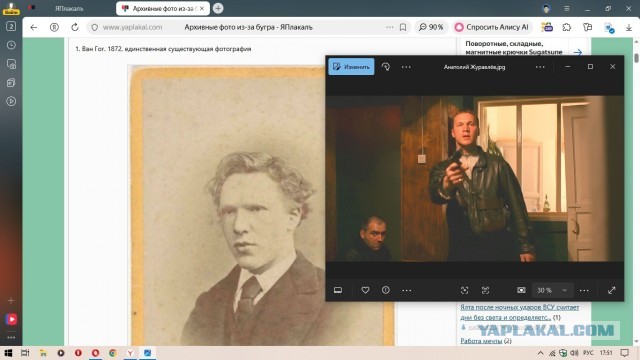Image resolution: width=640 pixels, height=360 pixels.
Task: Click the 90 % zoom indicator in address bar
Action: pyautogui.click(x=431, y=27)
